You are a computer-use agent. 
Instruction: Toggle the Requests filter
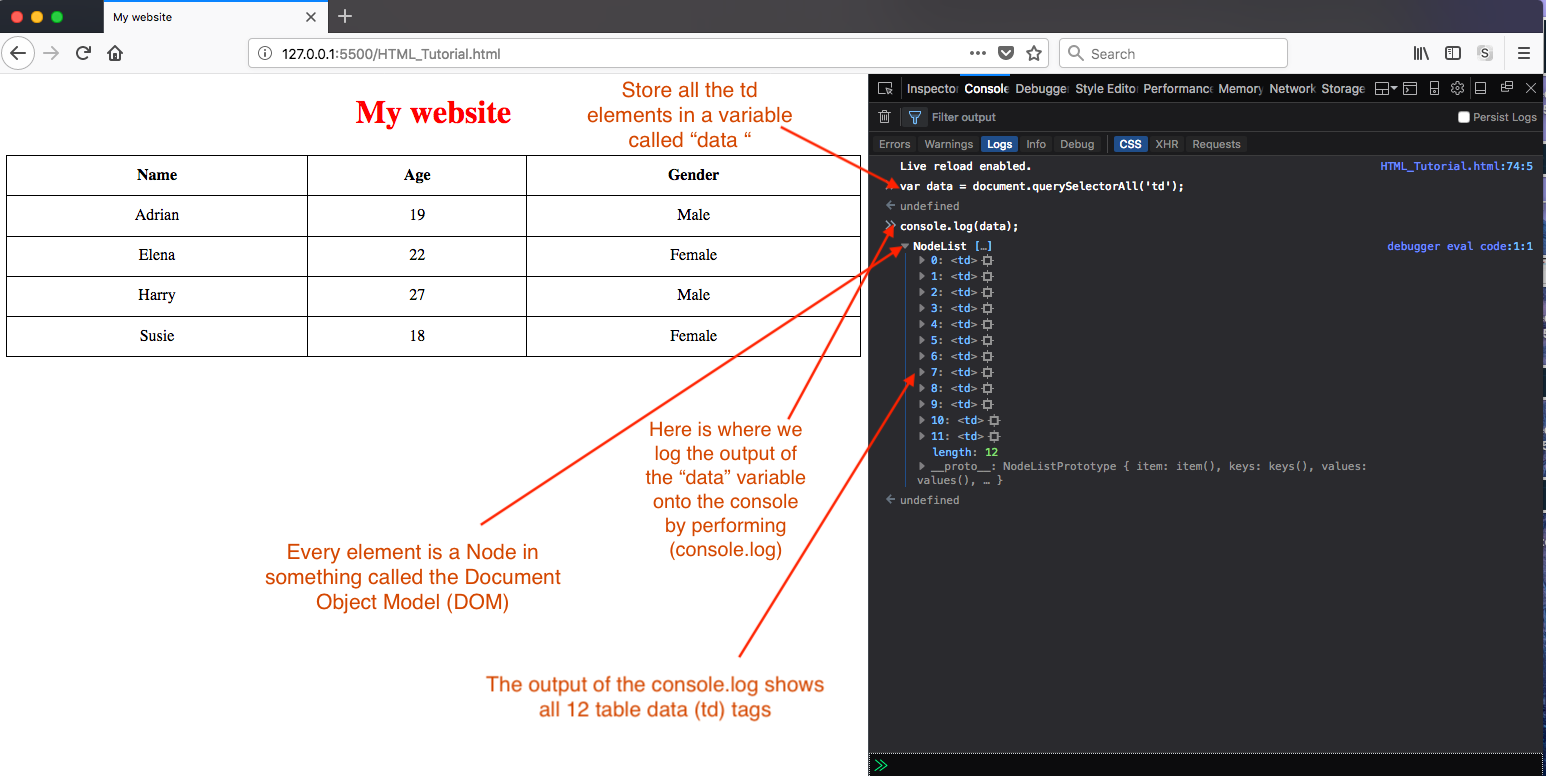1216,144
